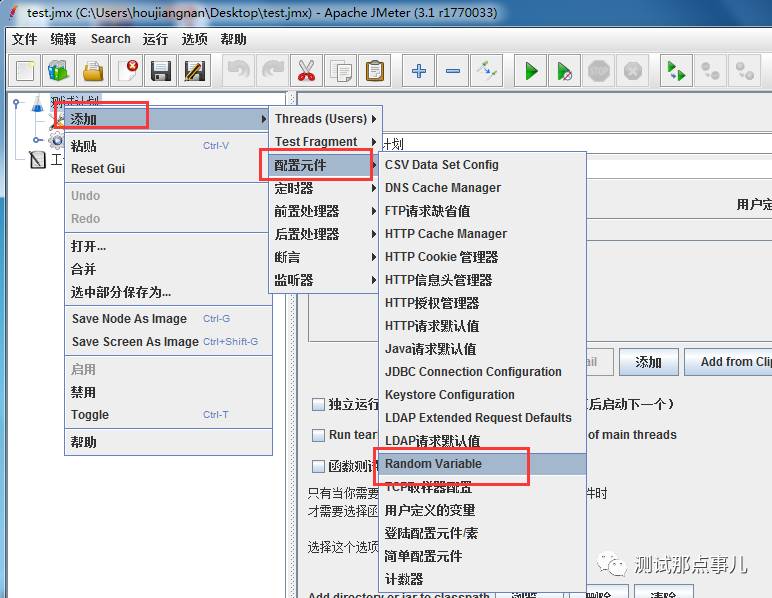Click the Redo arrow toolbar icon
The width and height of the screenshot is (772, 598).
pos(273,71)
